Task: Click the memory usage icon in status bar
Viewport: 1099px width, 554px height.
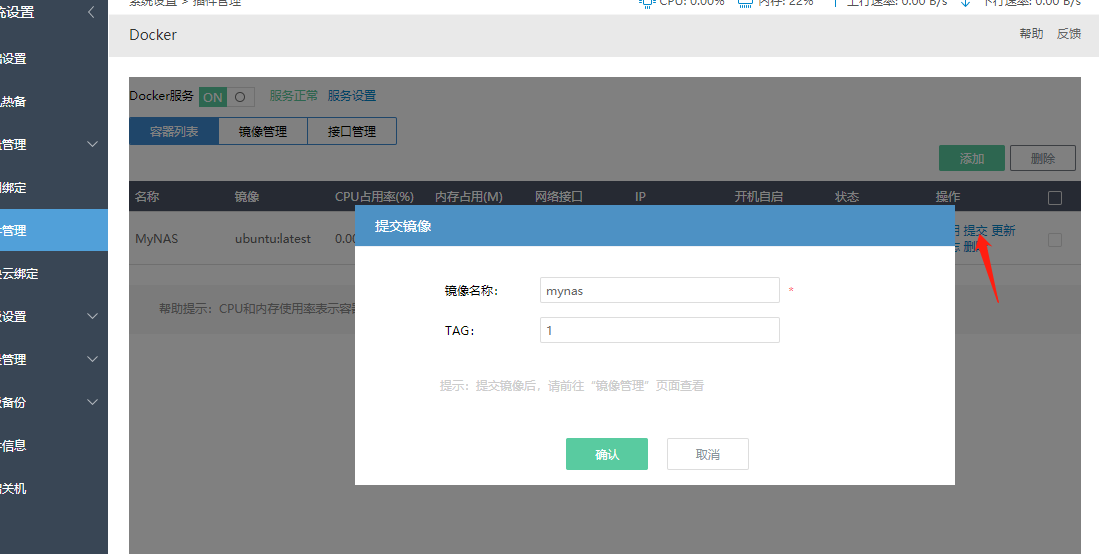Action: click(745, 3)
